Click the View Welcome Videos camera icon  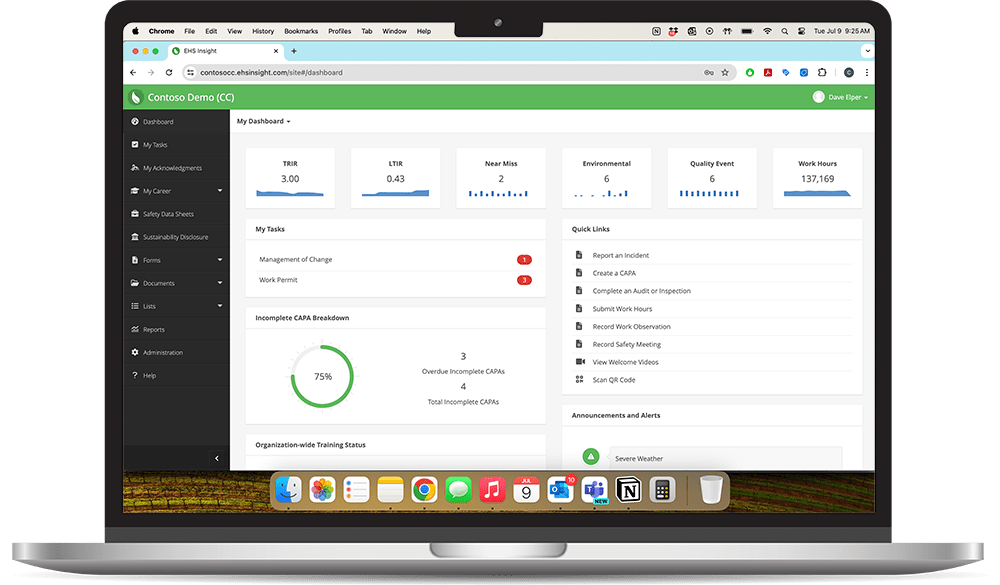click(578, 361)
